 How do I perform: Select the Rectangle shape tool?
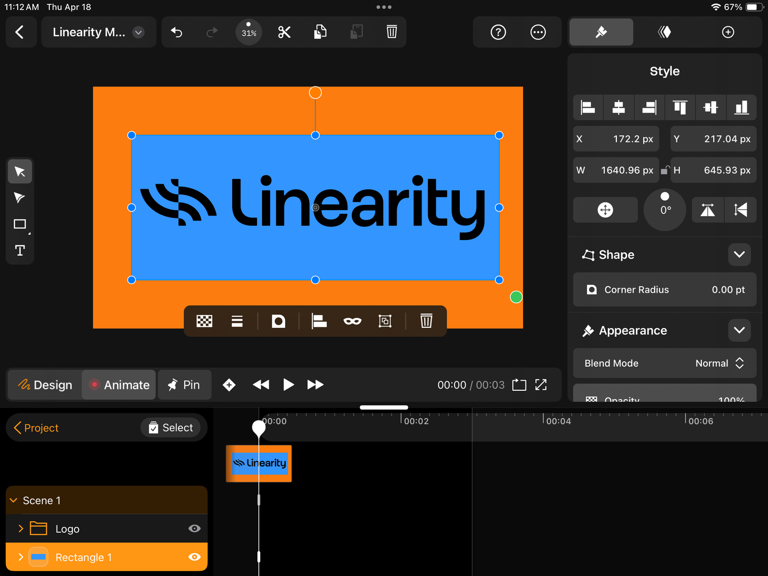(20, 224)
